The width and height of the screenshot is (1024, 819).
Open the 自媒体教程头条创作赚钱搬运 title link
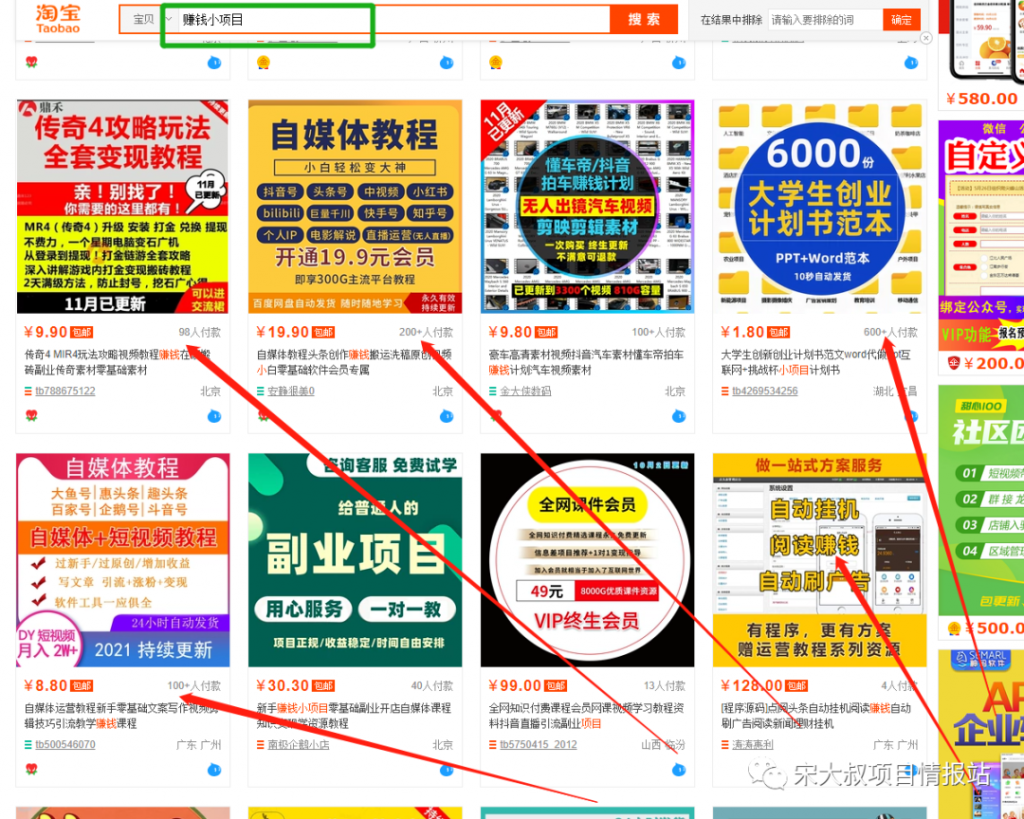pos(353,362)
